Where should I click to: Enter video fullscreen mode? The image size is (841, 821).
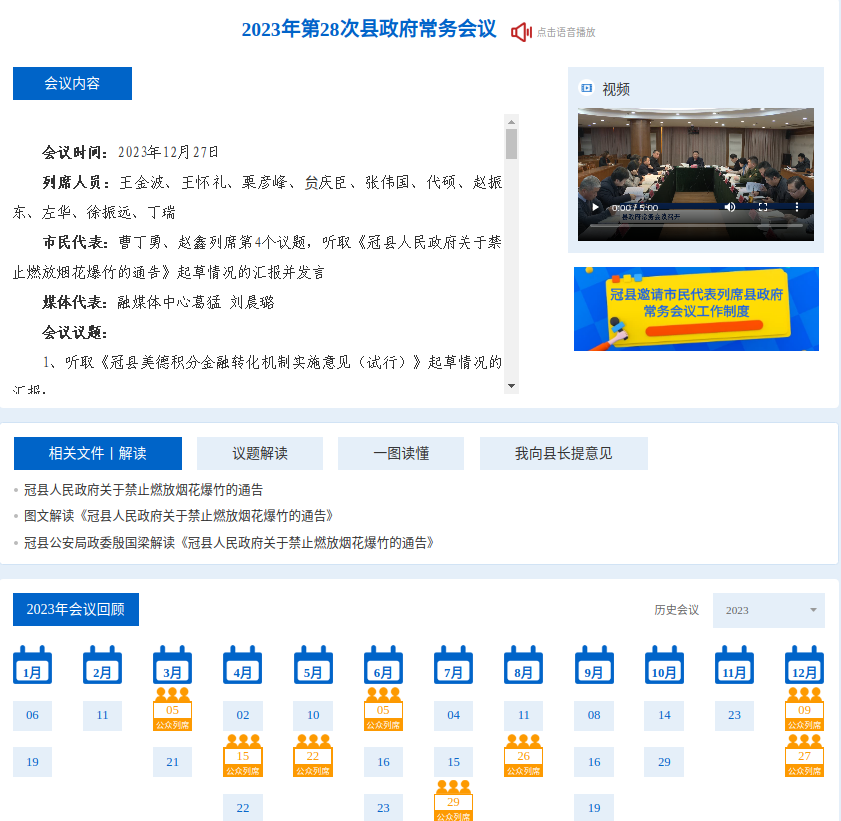tap(763, 207)
